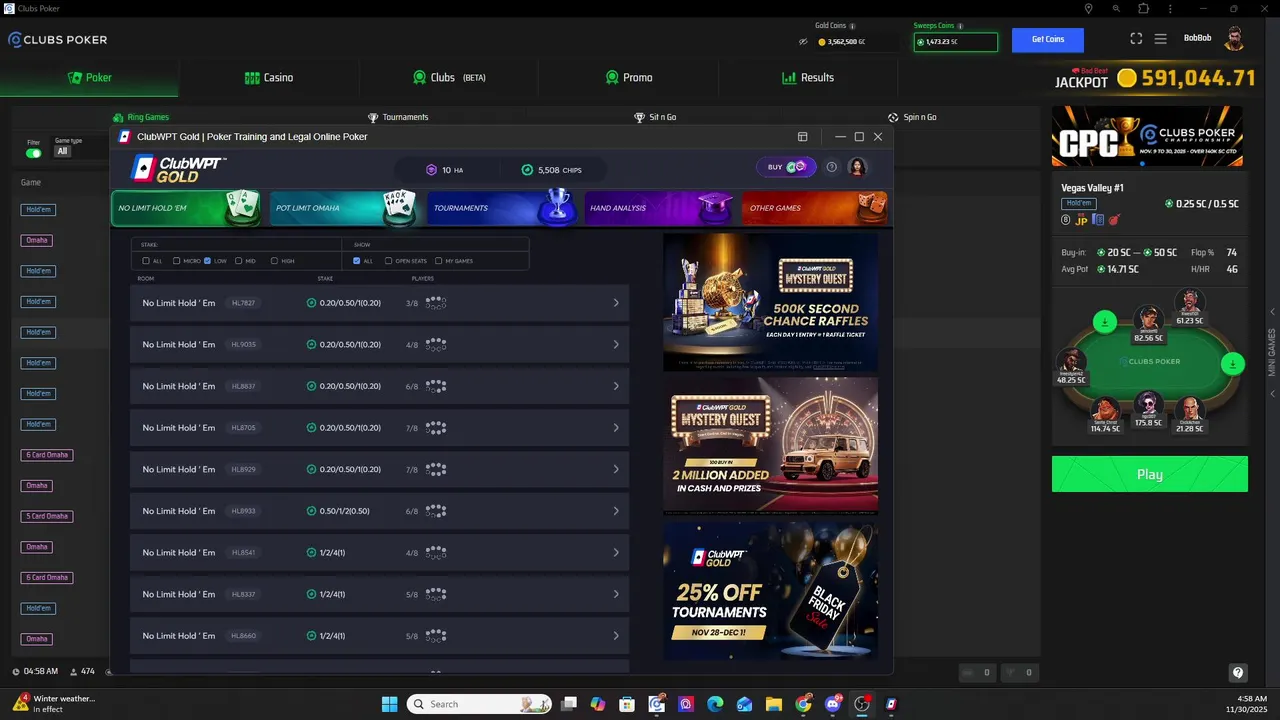Click the BUY chips button
Screen dimensions: 1280x720
(786, 167)
